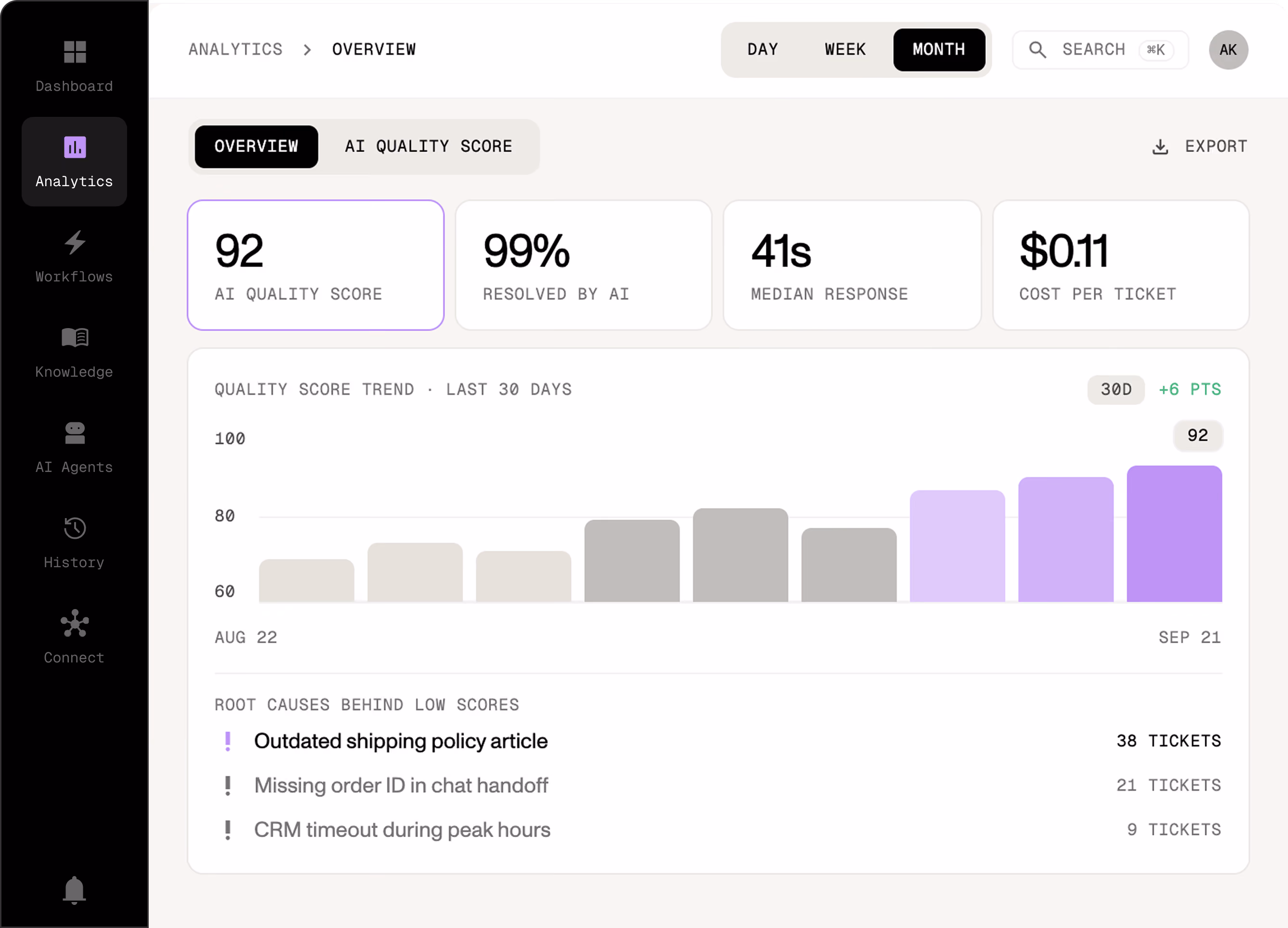Click the '21 TICKETS' count
Viewport: 1288px width, 928px height.
pos(1169,786)
